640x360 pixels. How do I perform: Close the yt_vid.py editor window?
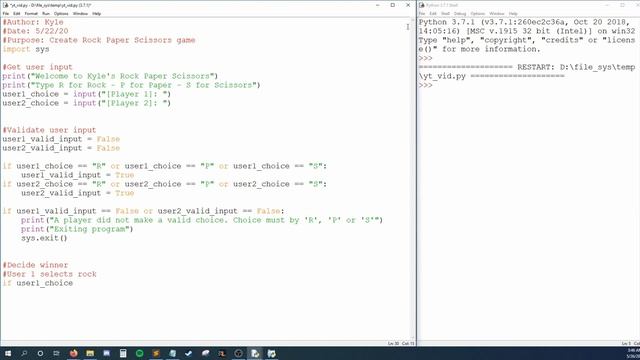[x=408, y=5]
